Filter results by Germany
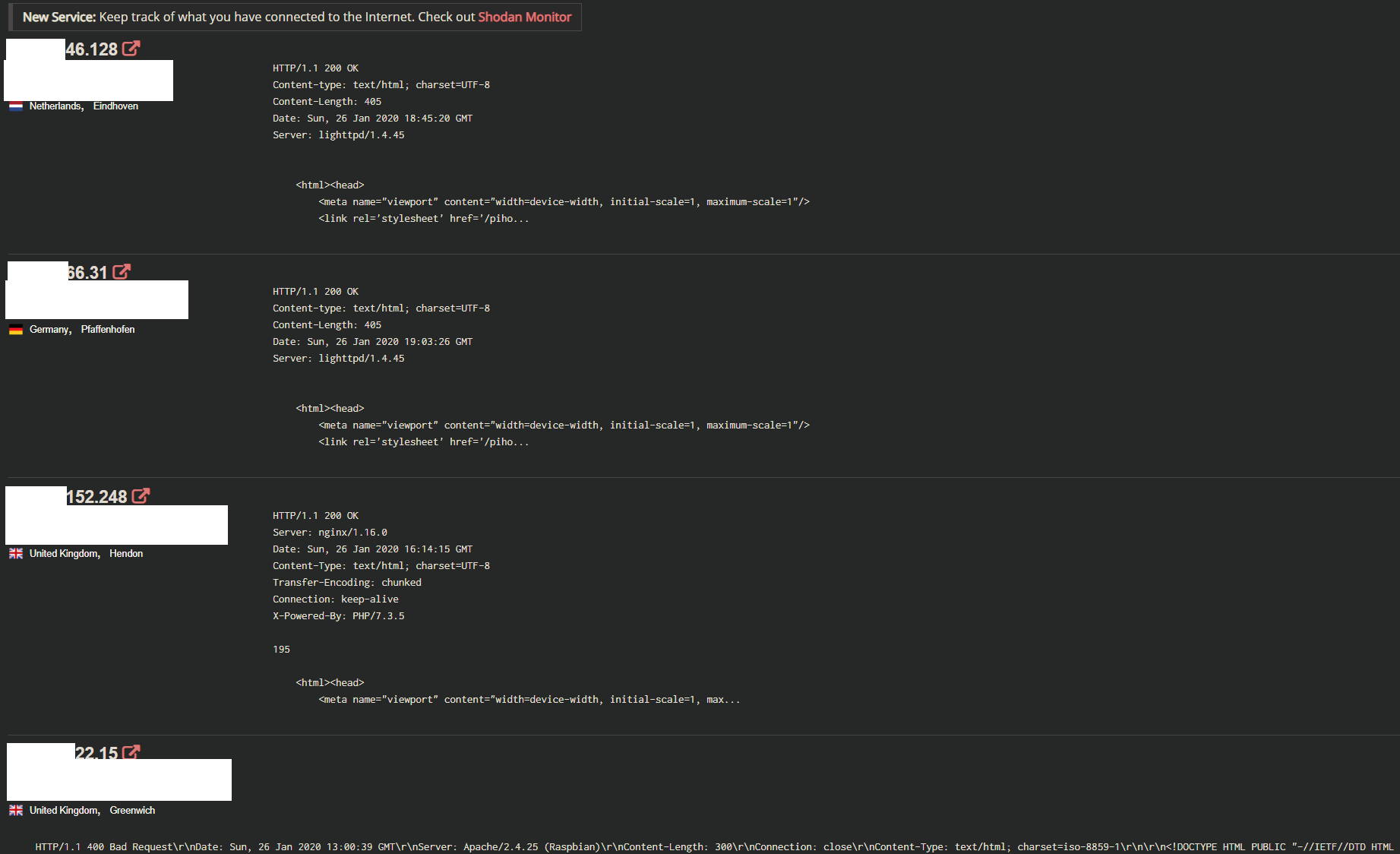Viewport: 1400px width, 854px height. pyautogui.click(x=50, y=330)
